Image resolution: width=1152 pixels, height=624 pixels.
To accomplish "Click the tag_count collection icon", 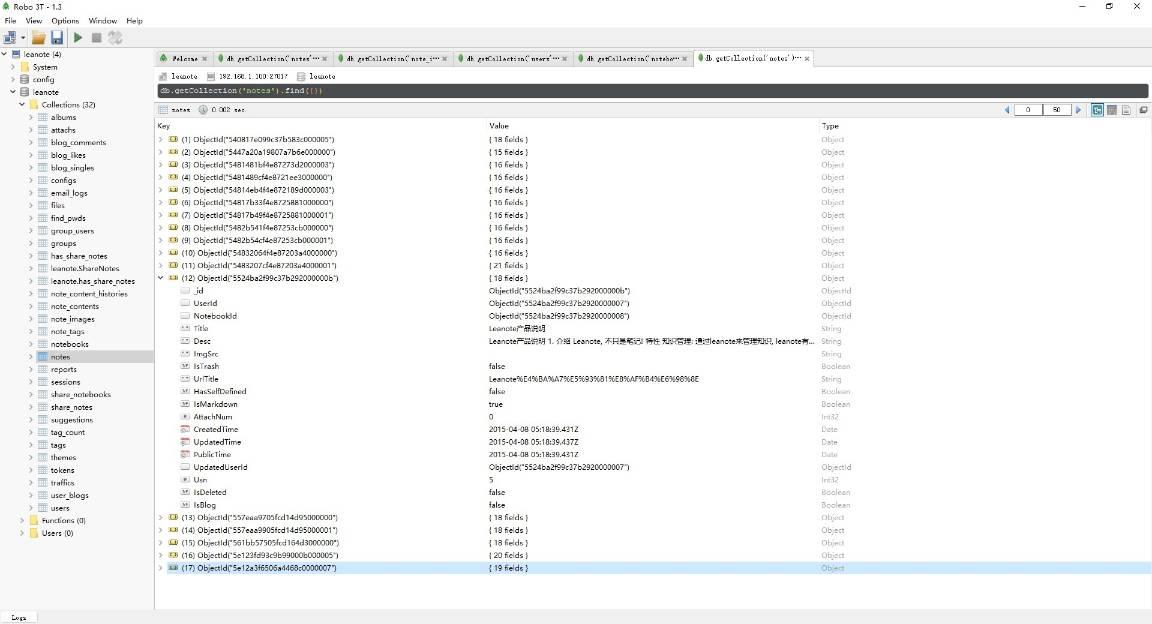I will pos(43,432).
